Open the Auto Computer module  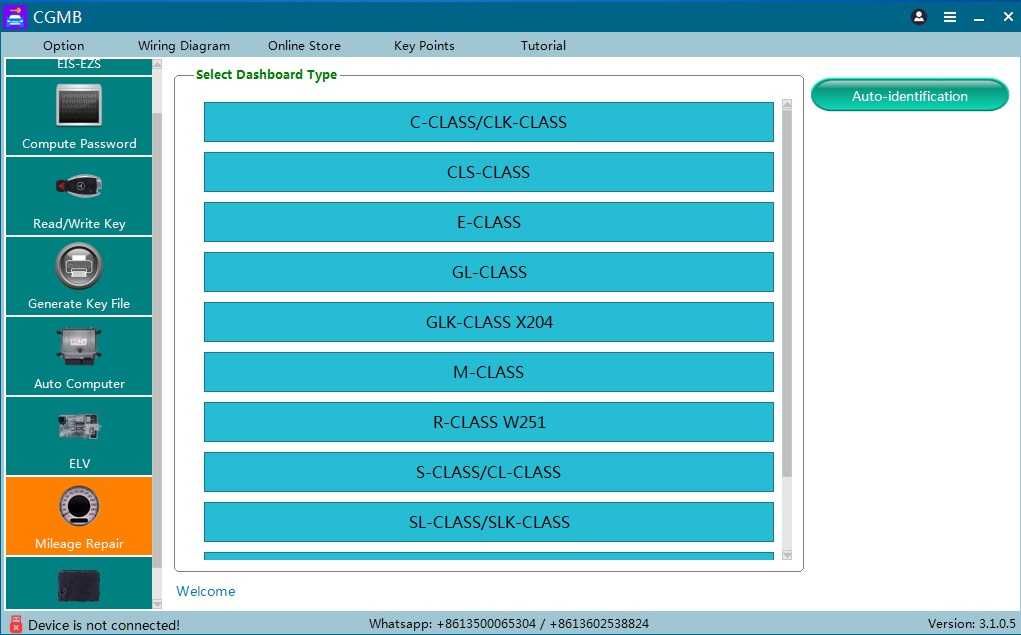(x=79, y=356)
